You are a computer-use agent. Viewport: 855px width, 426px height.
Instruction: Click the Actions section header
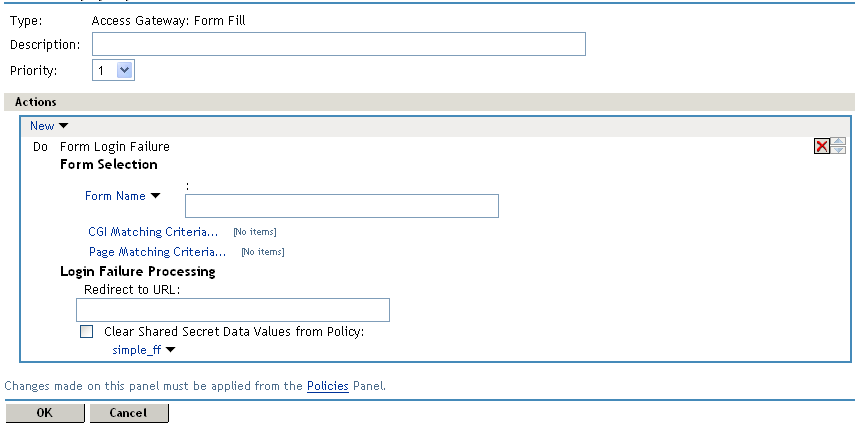(36, 102)
